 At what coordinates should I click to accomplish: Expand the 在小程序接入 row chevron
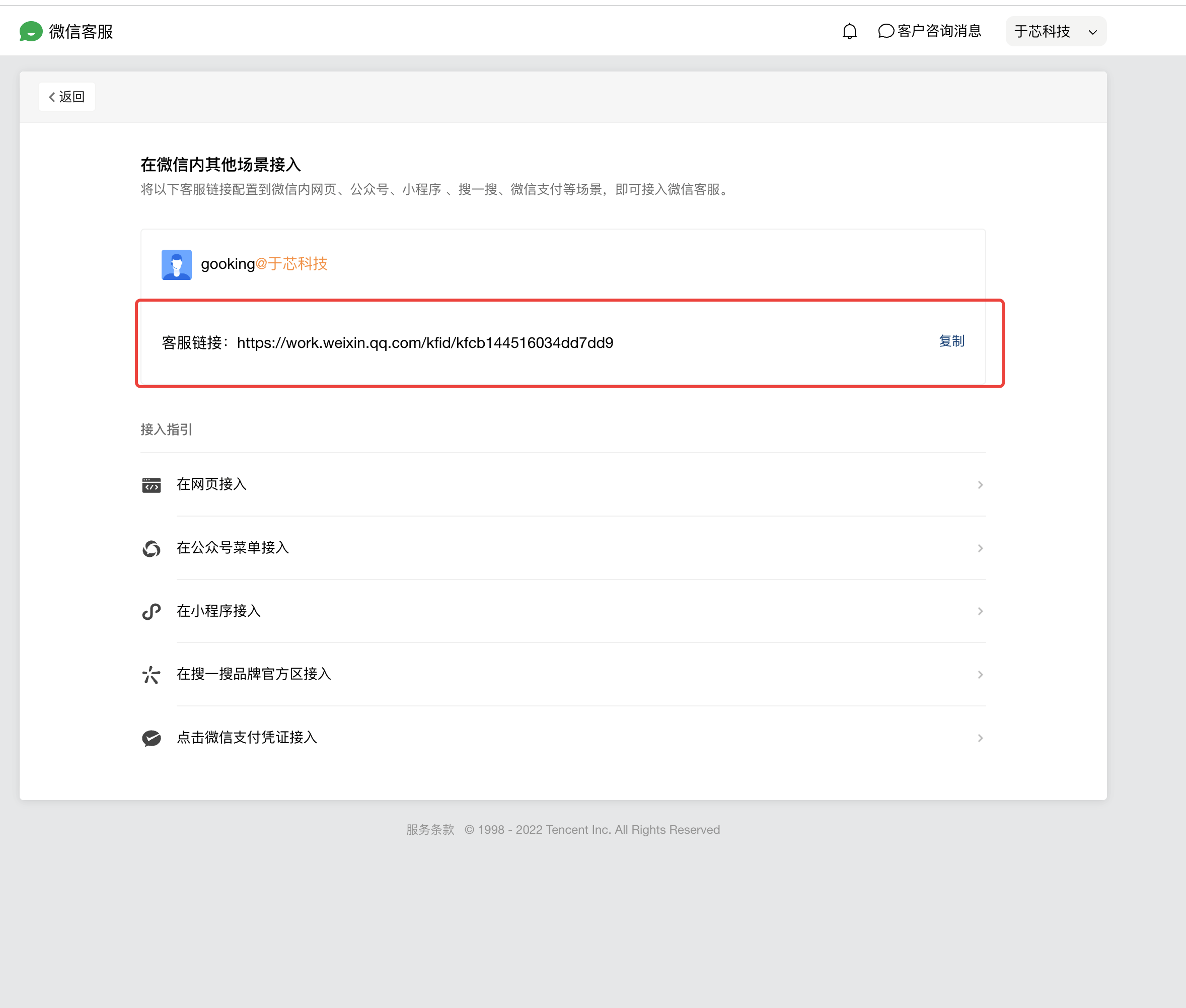coord(980,611)
